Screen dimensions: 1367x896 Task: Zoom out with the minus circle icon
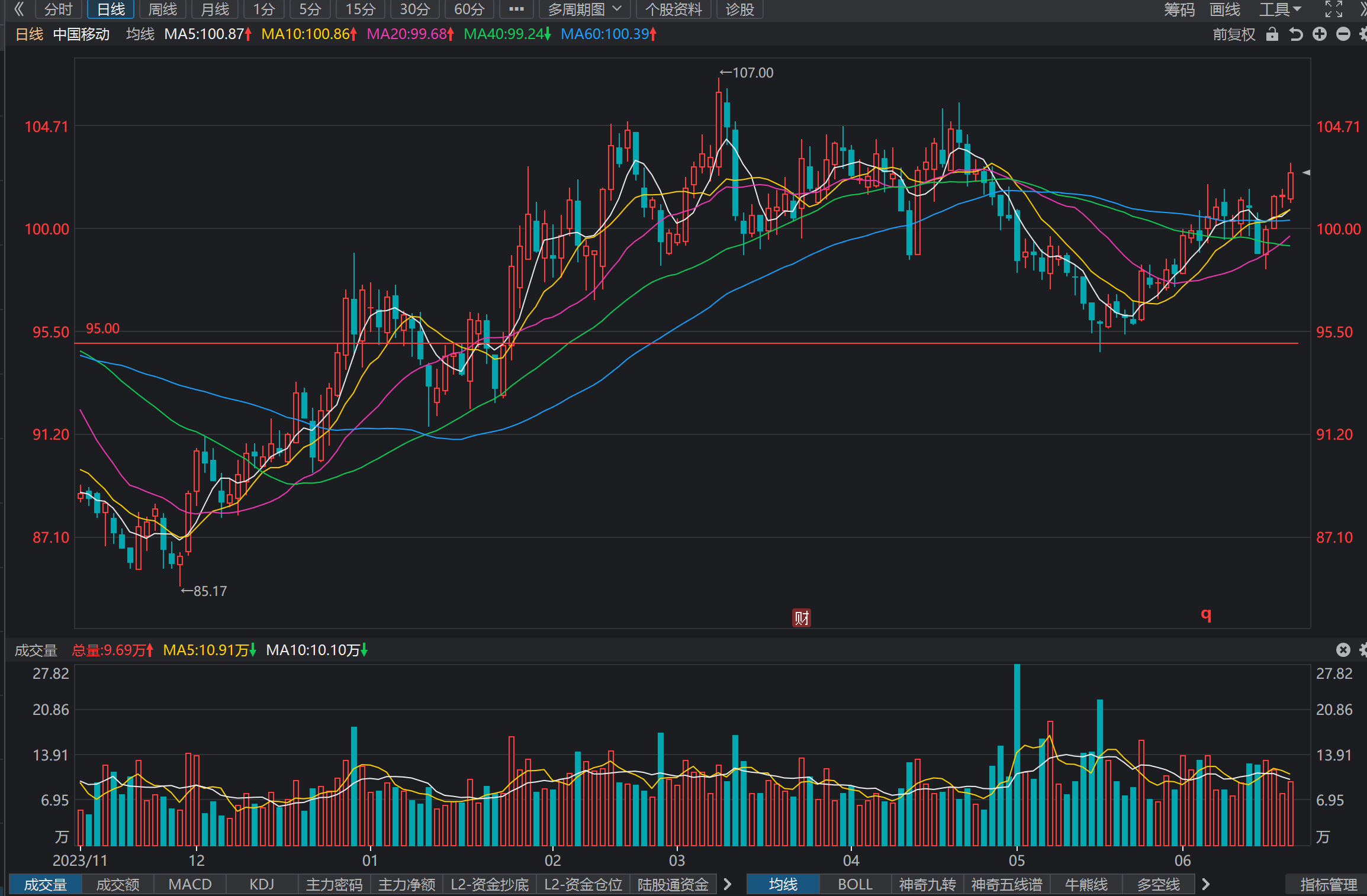click(1343, 34)
